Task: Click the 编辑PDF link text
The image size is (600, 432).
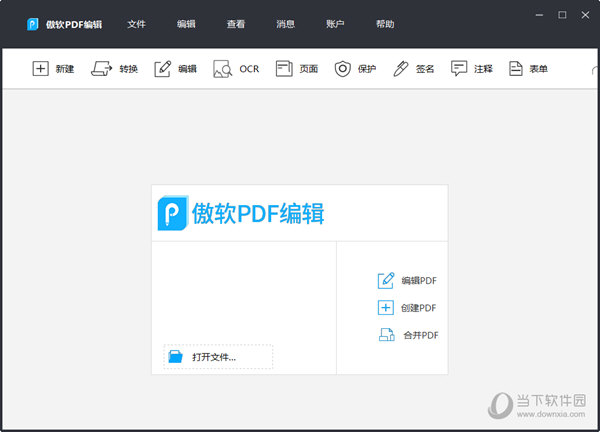Action: 419,280
